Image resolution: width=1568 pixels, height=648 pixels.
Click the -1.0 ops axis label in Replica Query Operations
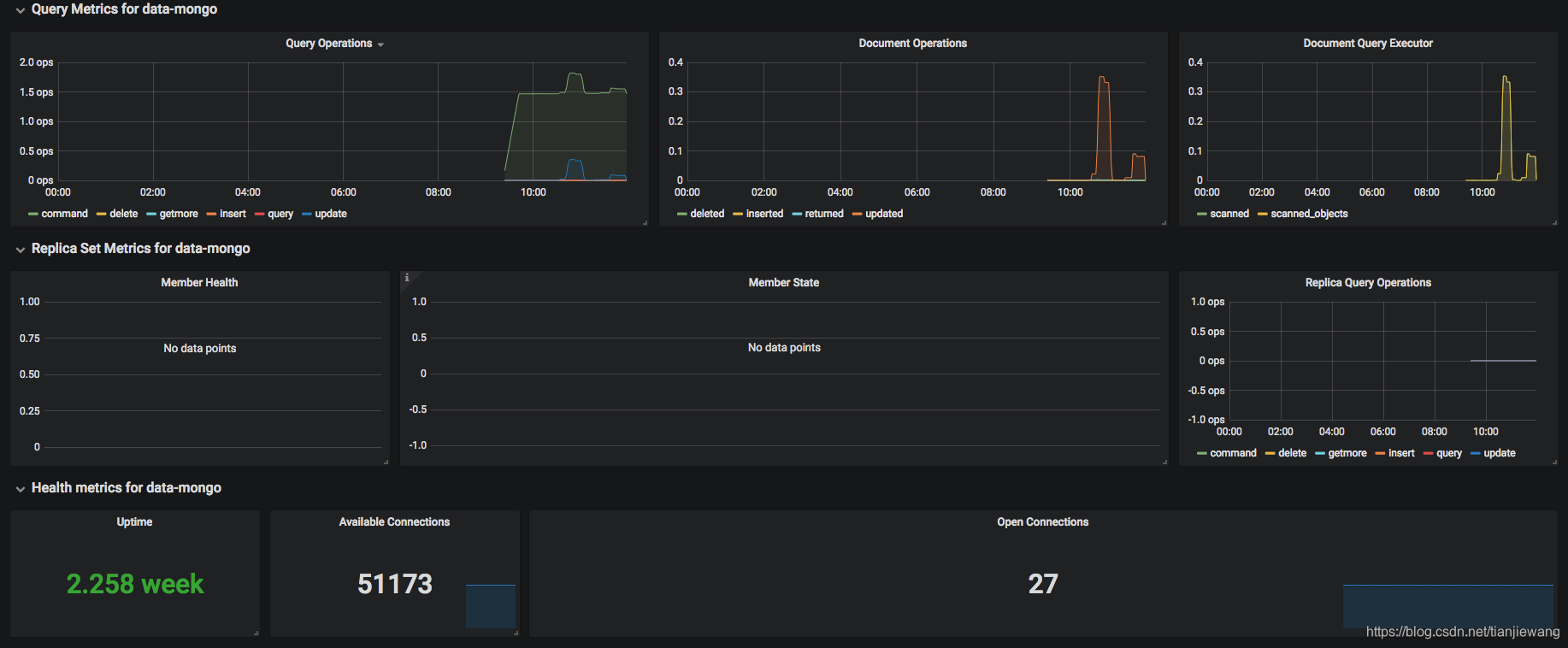1206,420
